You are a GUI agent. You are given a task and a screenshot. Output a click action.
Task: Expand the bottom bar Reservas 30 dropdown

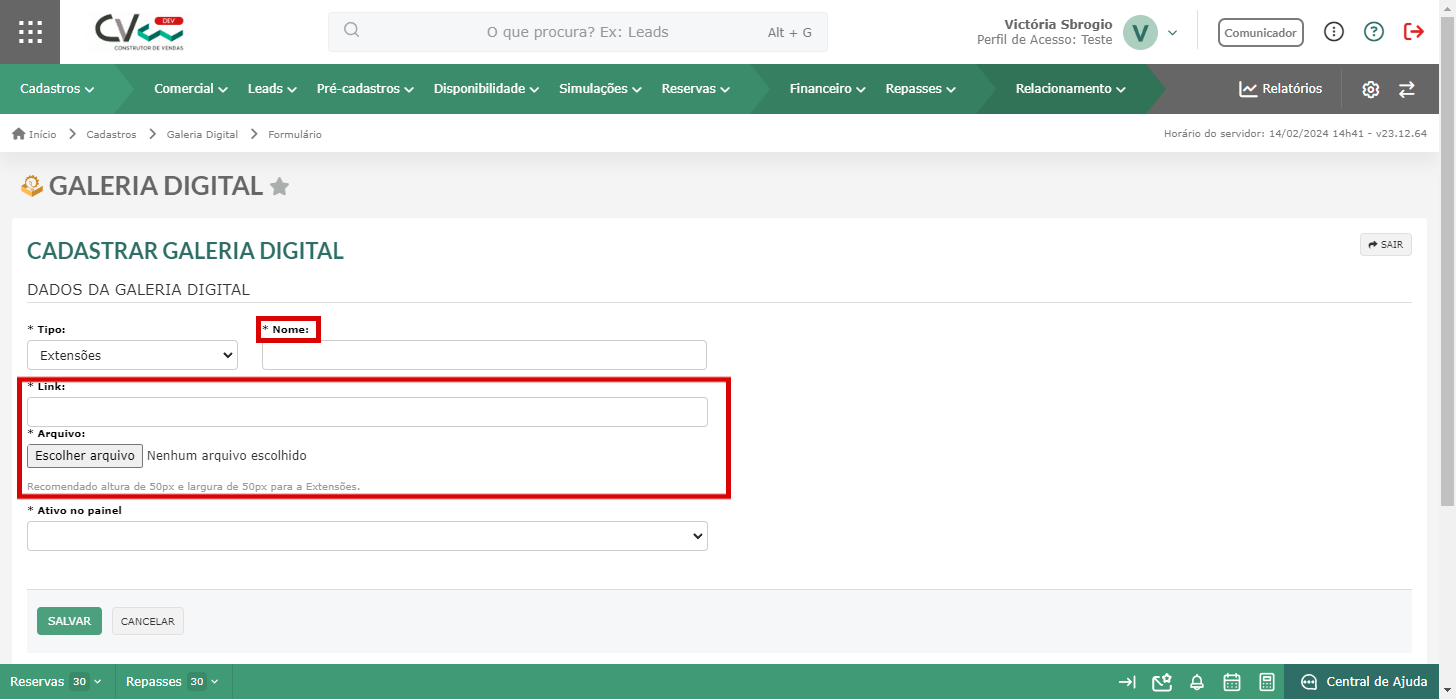coord(57,682)
